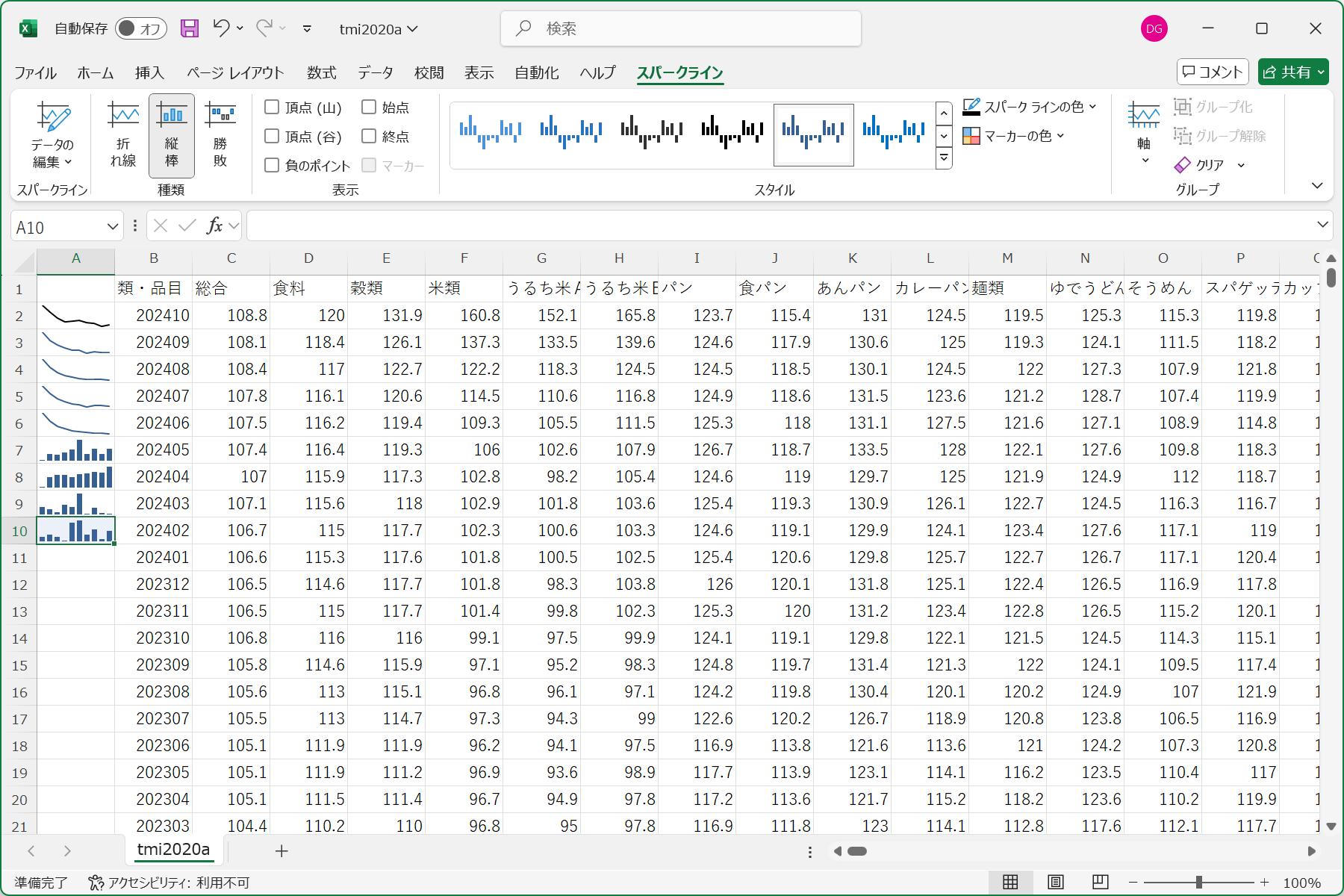This screenshot has width=1344, height=896.
Task: Click the horizontal scrollbar thumb
Action: (857, 851)
